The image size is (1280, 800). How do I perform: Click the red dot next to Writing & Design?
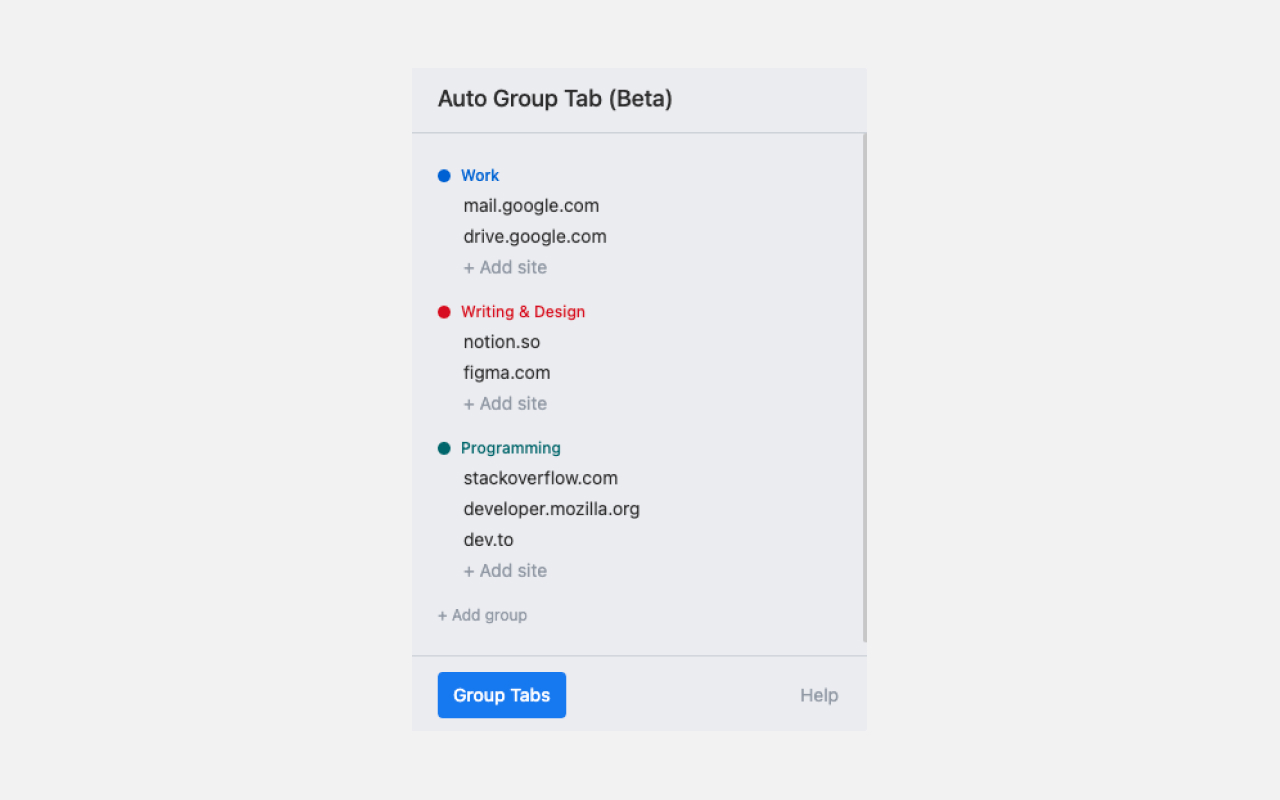[x=444, y=311]
